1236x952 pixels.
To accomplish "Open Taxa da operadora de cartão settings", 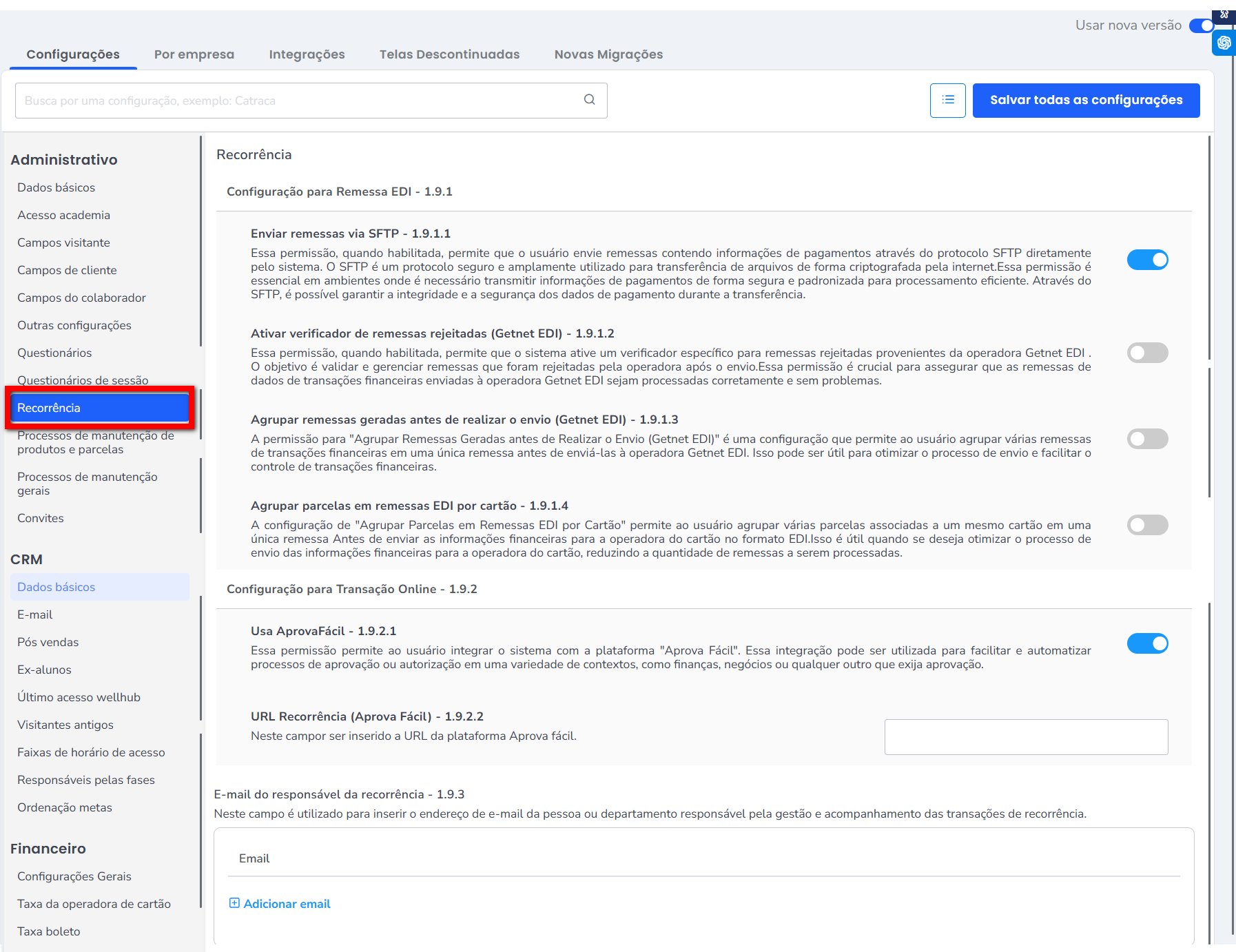I will pos(94,904).
